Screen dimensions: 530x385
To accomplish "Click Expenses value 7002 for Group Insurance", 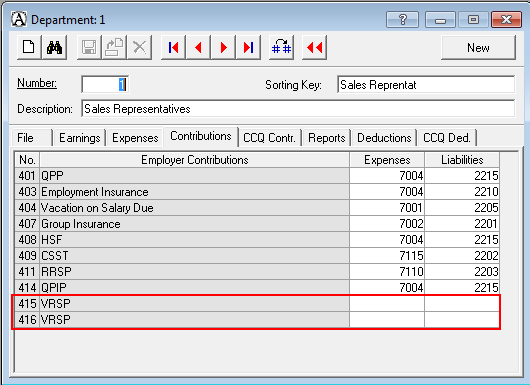I will pos(387,224).
